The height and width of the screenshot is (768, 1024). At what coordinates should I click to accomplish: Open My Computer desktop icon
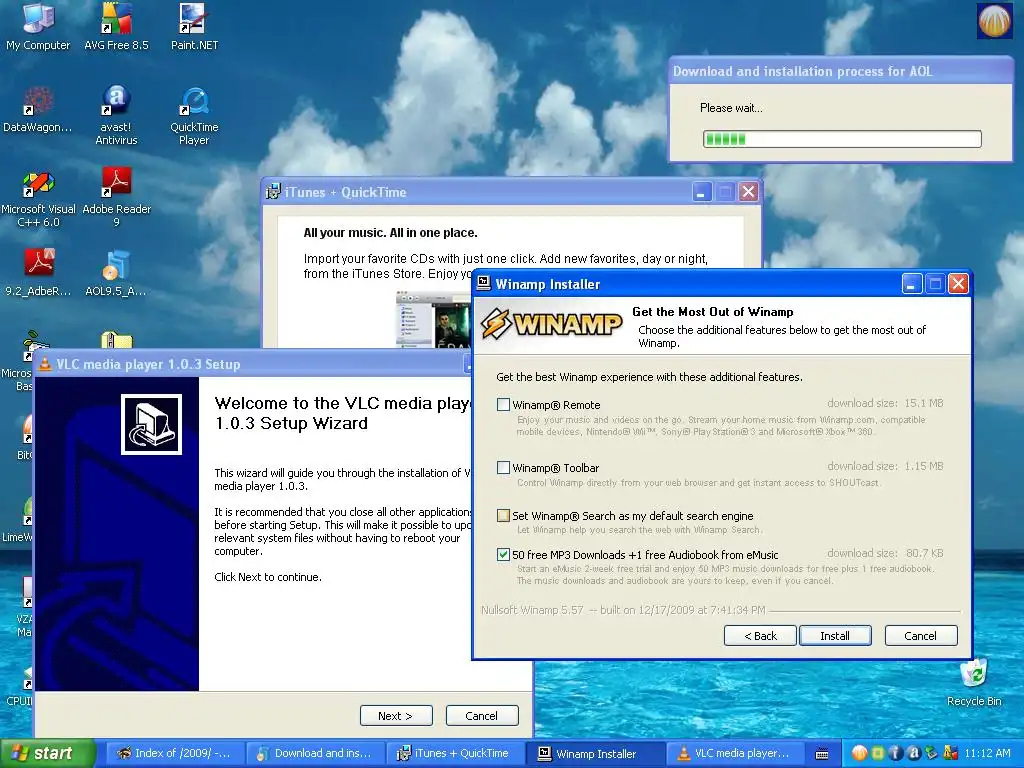point(38,26)
